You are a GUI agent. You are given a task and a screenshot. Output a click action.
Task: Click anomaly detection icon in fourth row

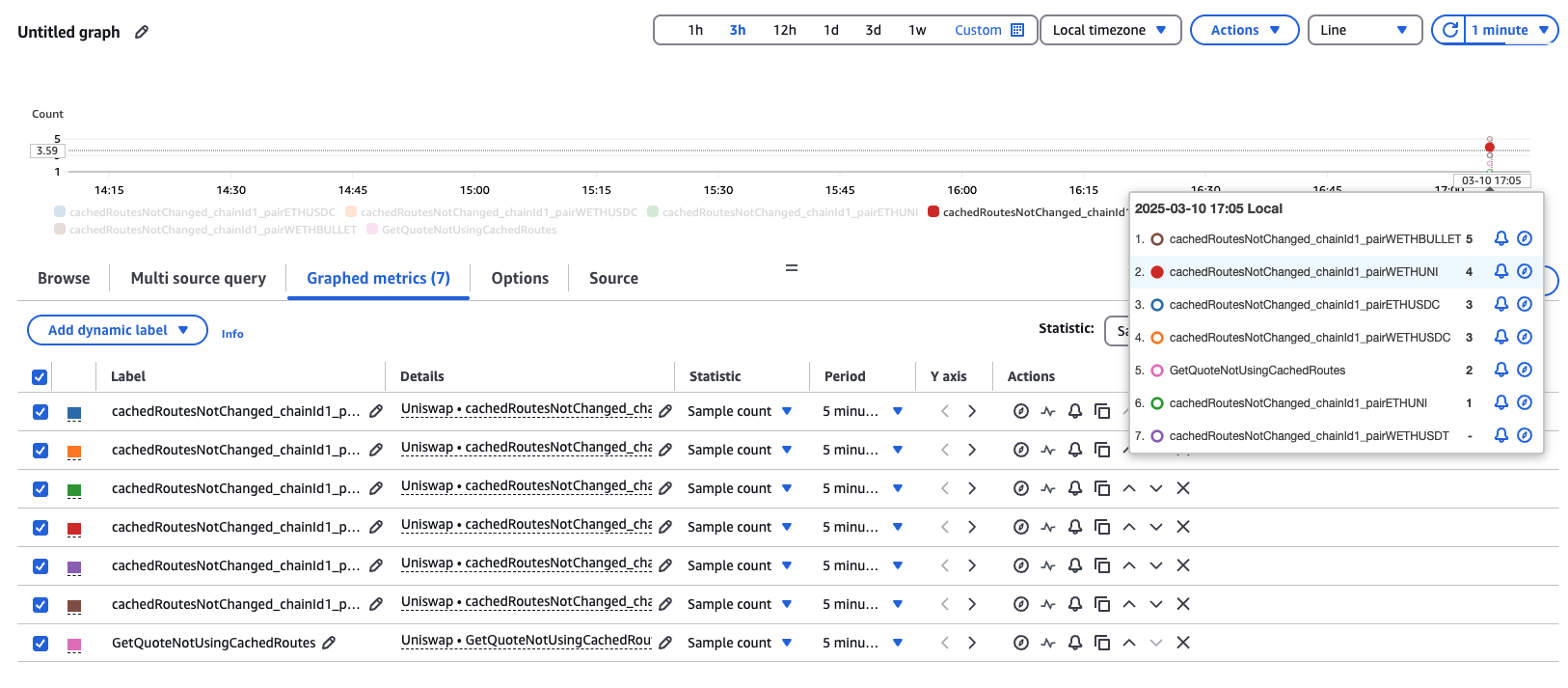tap(1048, 527)
